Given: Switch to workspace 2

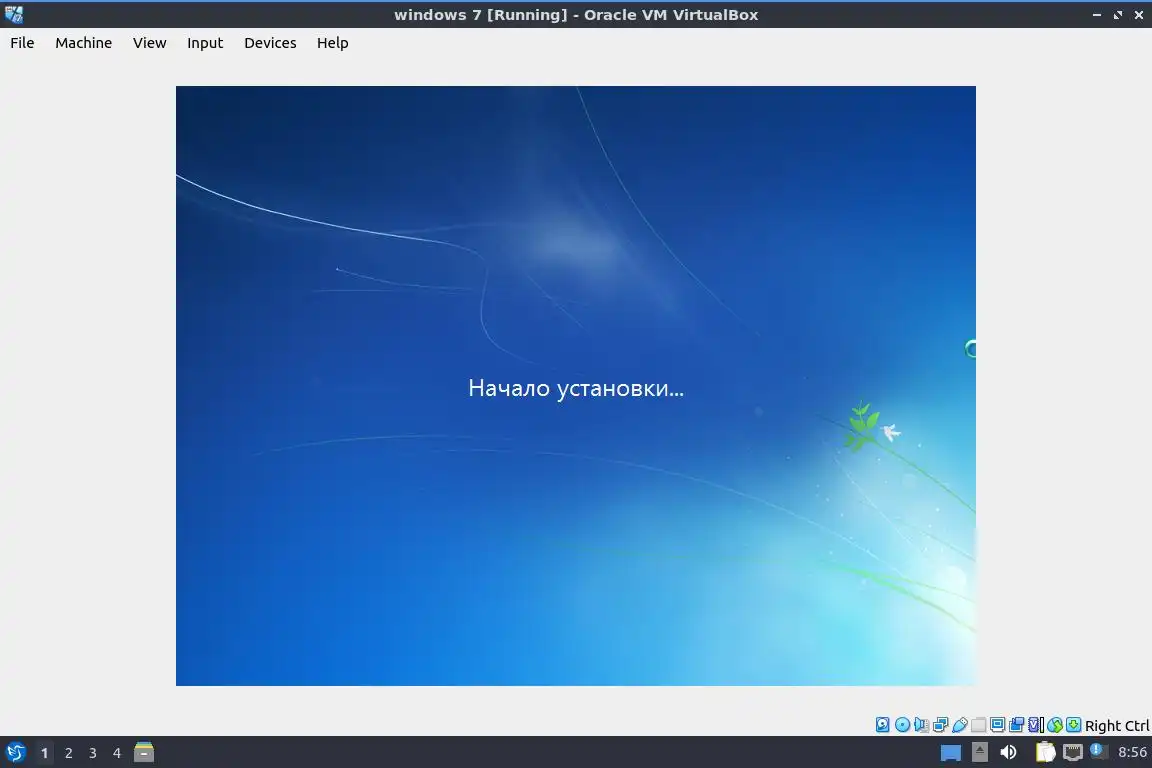Looking at the screenshot, I should click(x=68, y=753).
